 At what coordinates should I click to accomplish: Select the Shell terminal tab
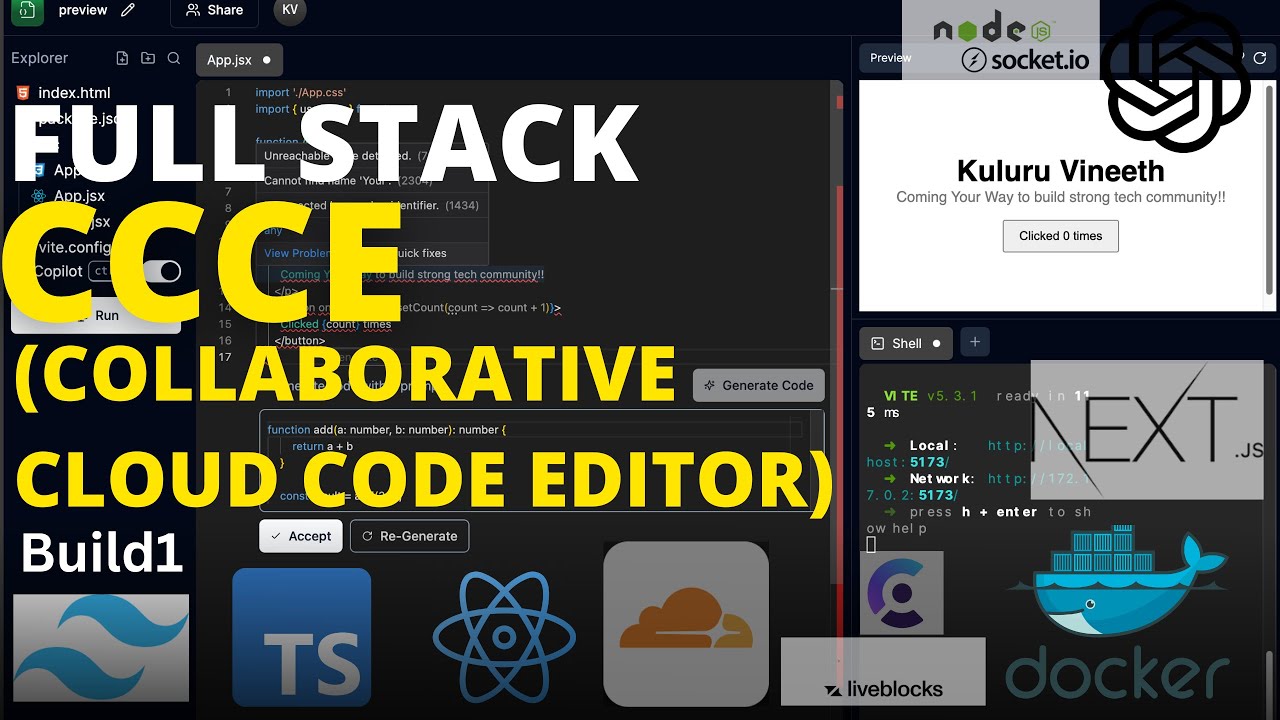(906, 343)
